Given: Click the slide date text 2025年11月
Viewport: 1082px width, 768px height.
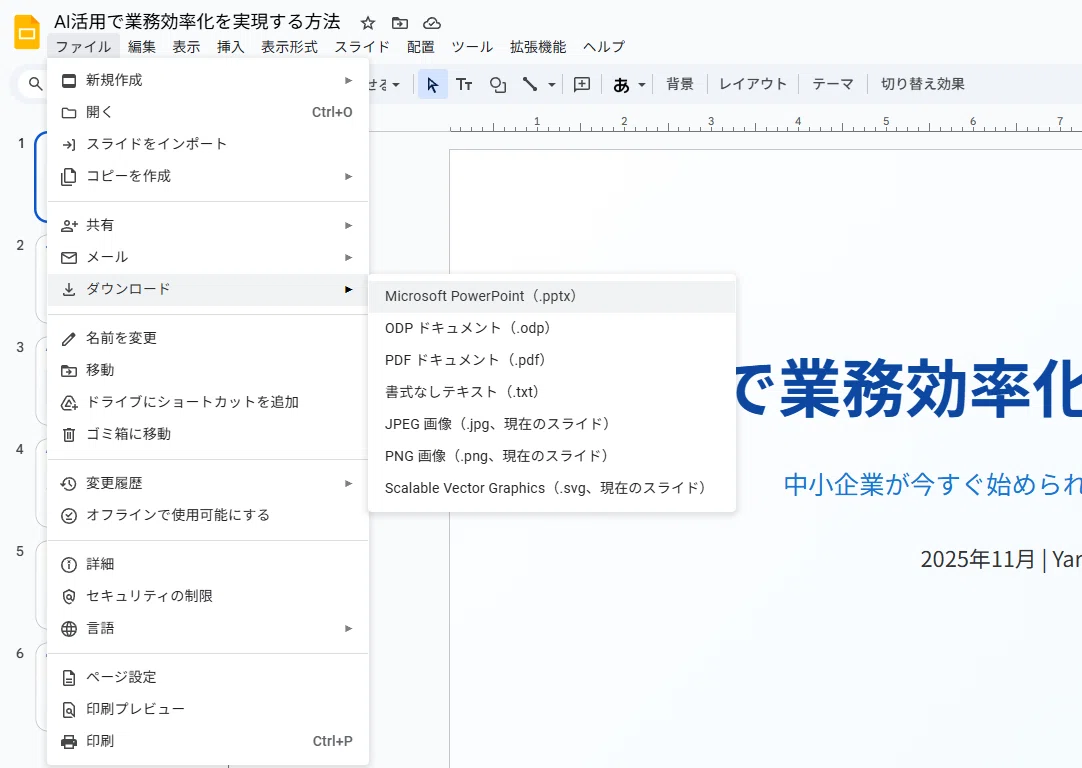Looking at the screenshot, I should pos(978,558).
